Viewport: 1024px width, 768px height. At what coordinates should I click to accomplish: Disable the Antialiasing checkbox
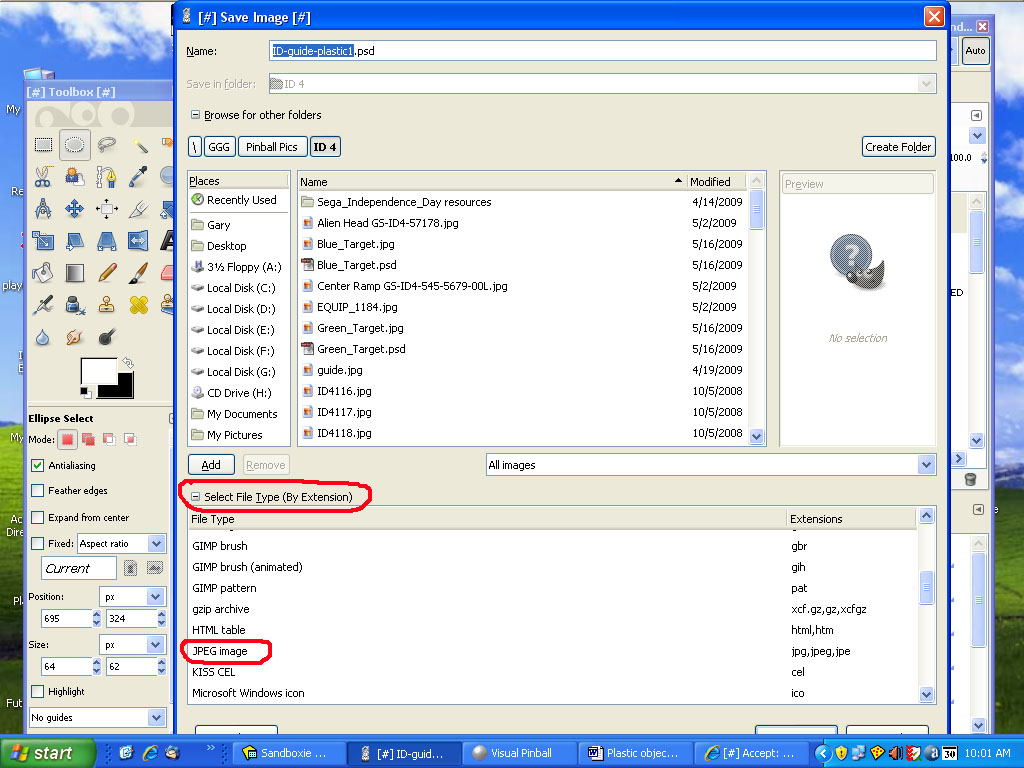(x=38, y=465)
